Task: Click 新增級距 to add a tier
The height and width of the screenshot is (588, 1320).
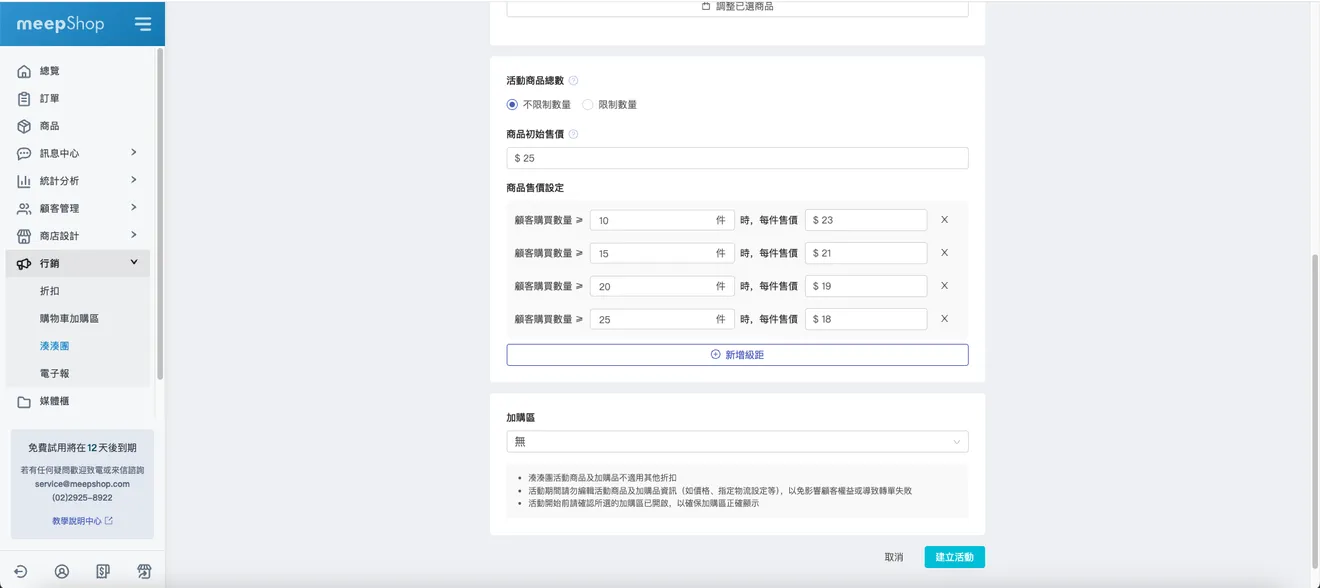Action: click(737, 355)
